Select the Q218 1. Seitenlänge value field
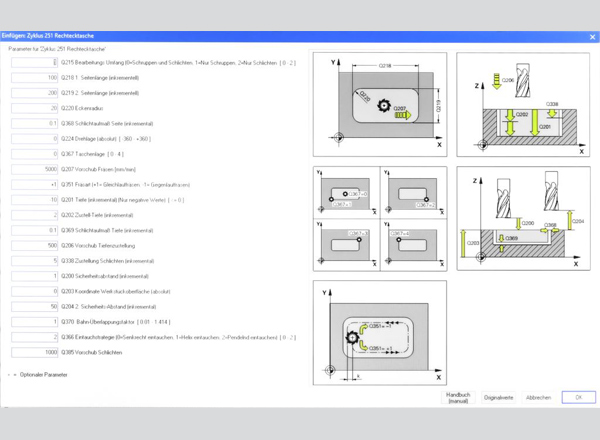The image size is (600, 440). (35, 77)
